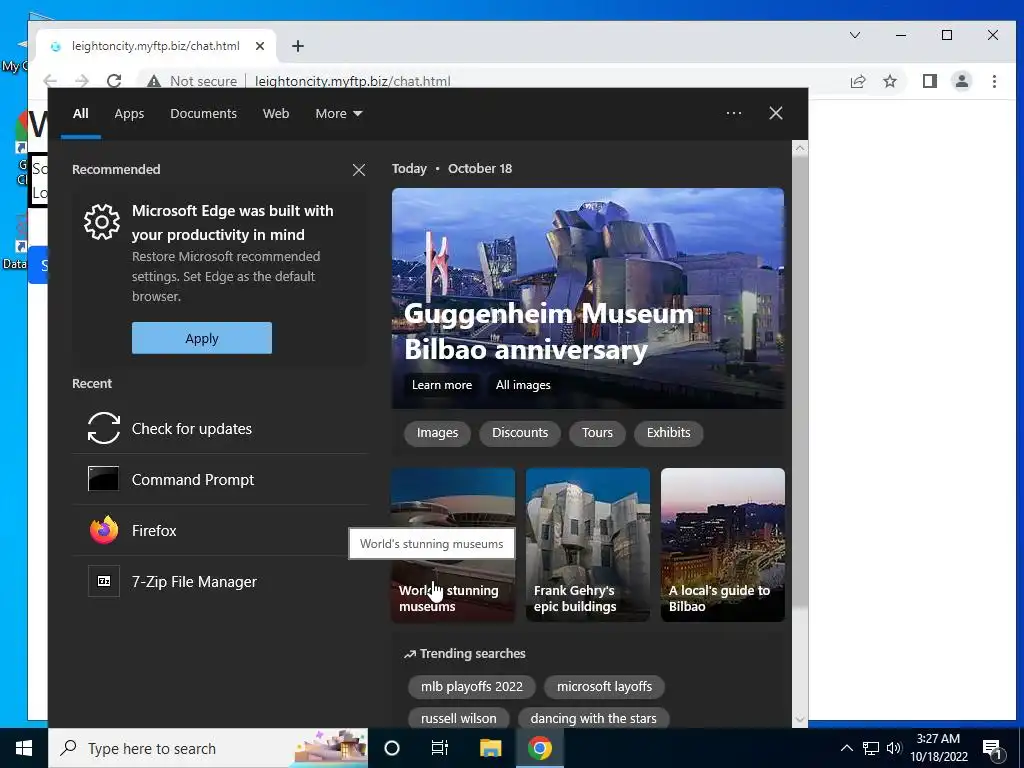Open the Chrome profile avatar
This screenshot has height=768, width=1024.
pyautogui.click(x=962, y=81)
